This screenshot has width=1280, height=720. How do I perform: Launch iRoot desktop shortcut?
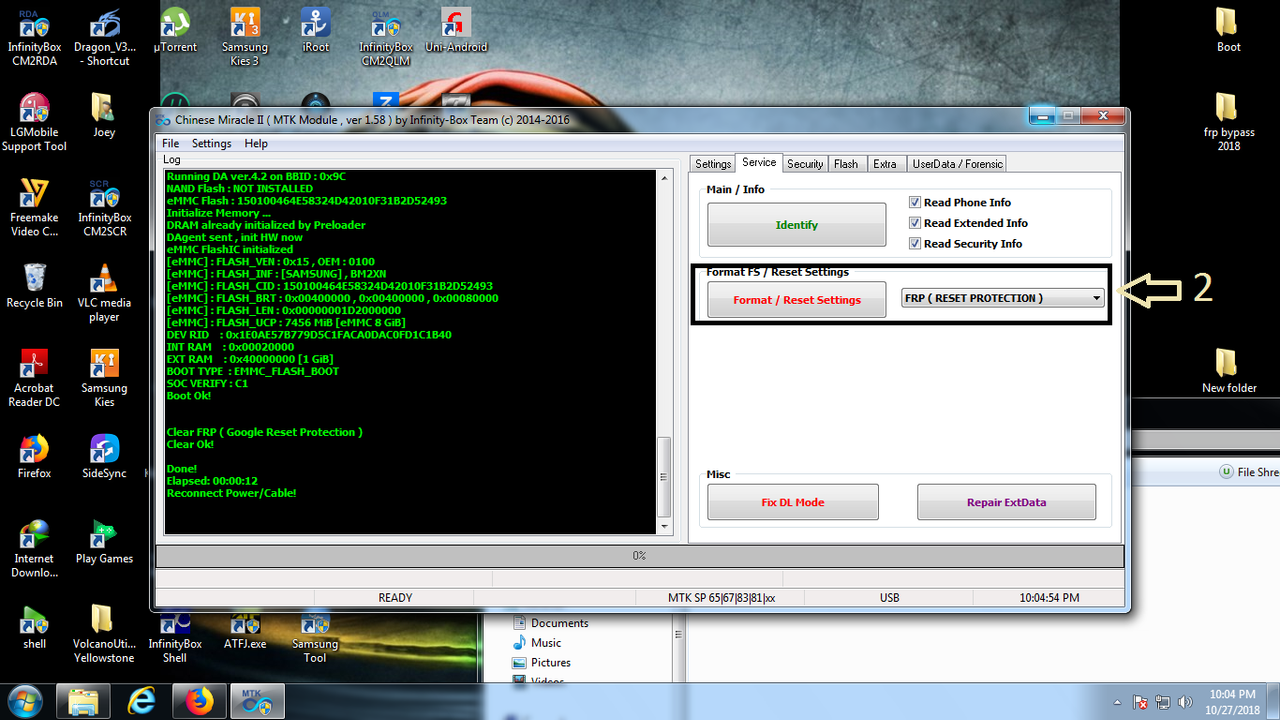(x=316, y=31)
